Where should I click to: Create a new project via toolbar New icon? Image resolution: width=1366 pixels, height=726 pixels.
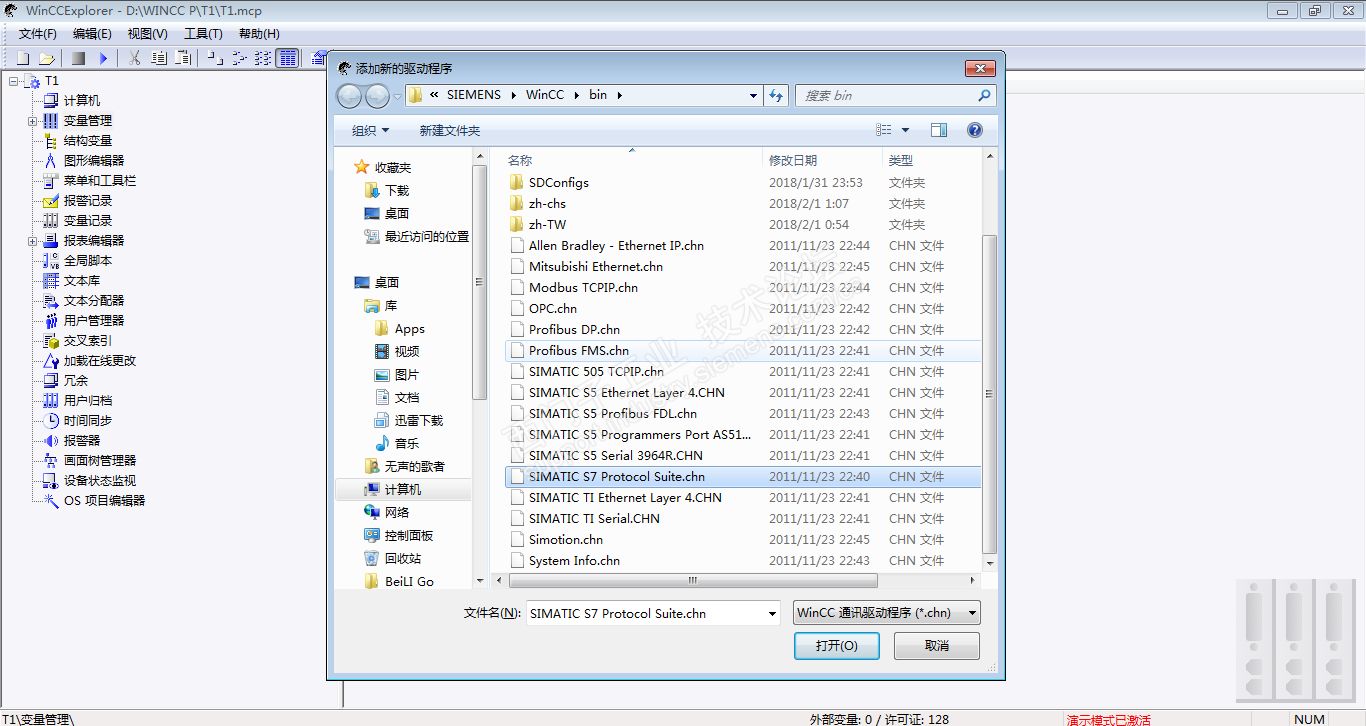click(x=22, y=58)
